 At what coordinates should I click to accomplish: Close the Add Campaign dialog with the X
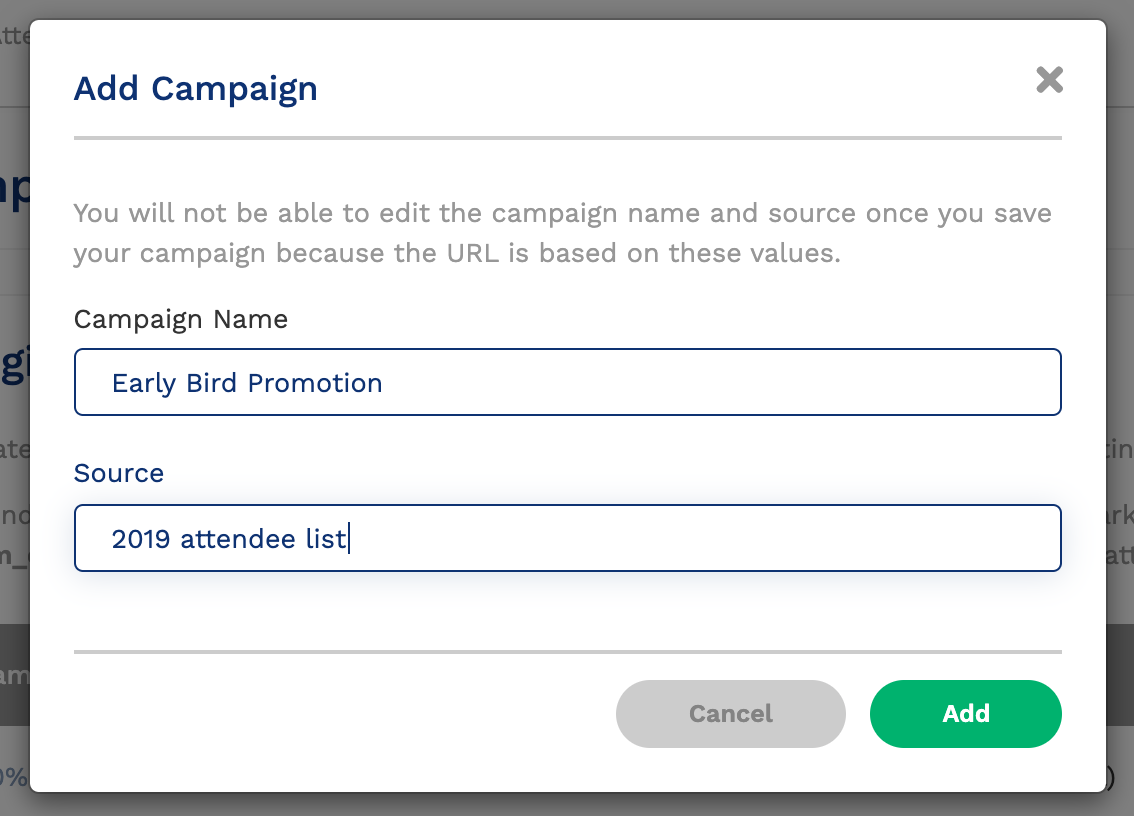[1049, 80]
